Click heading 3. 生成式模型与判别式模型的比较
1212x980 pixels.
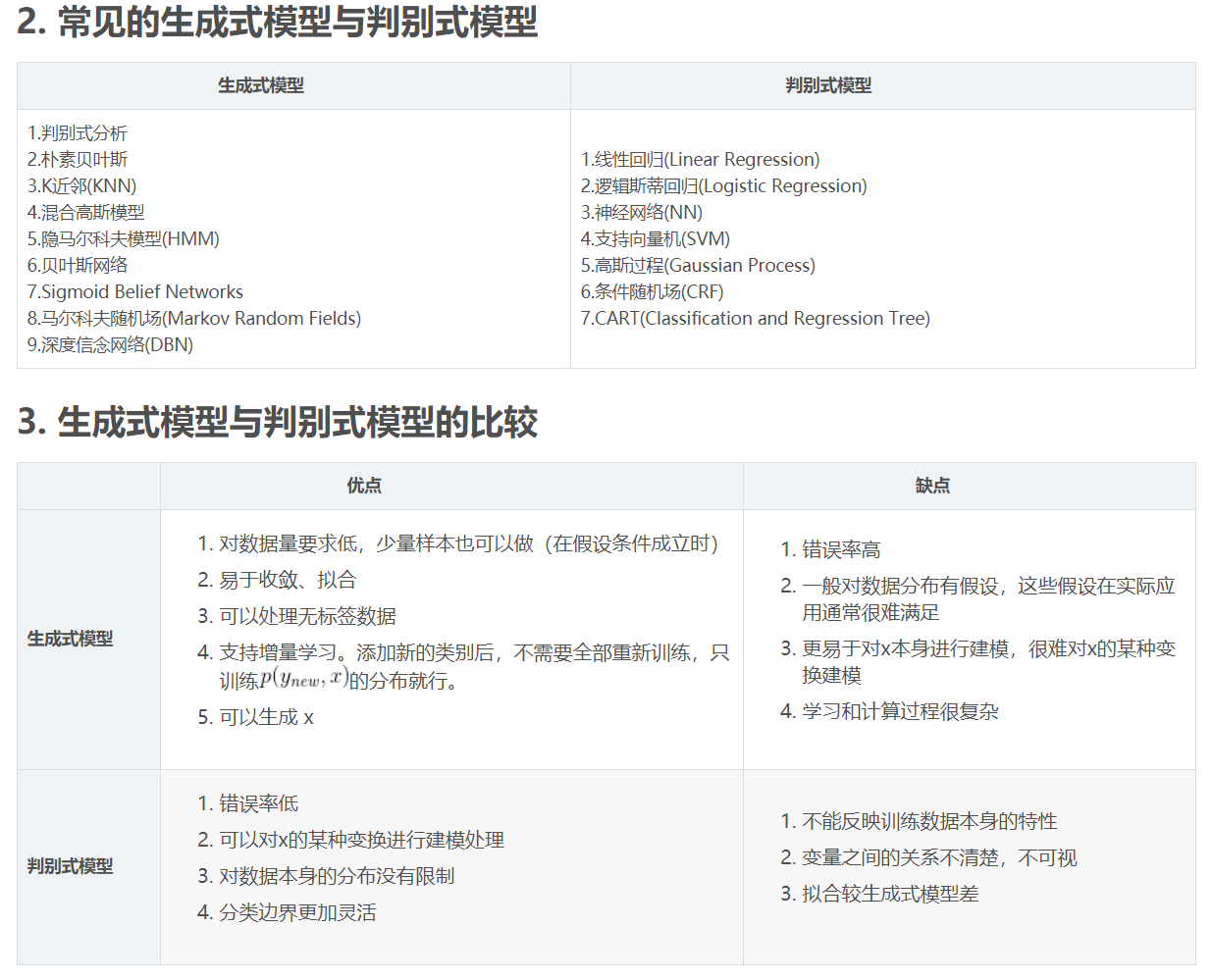[278, 422]
